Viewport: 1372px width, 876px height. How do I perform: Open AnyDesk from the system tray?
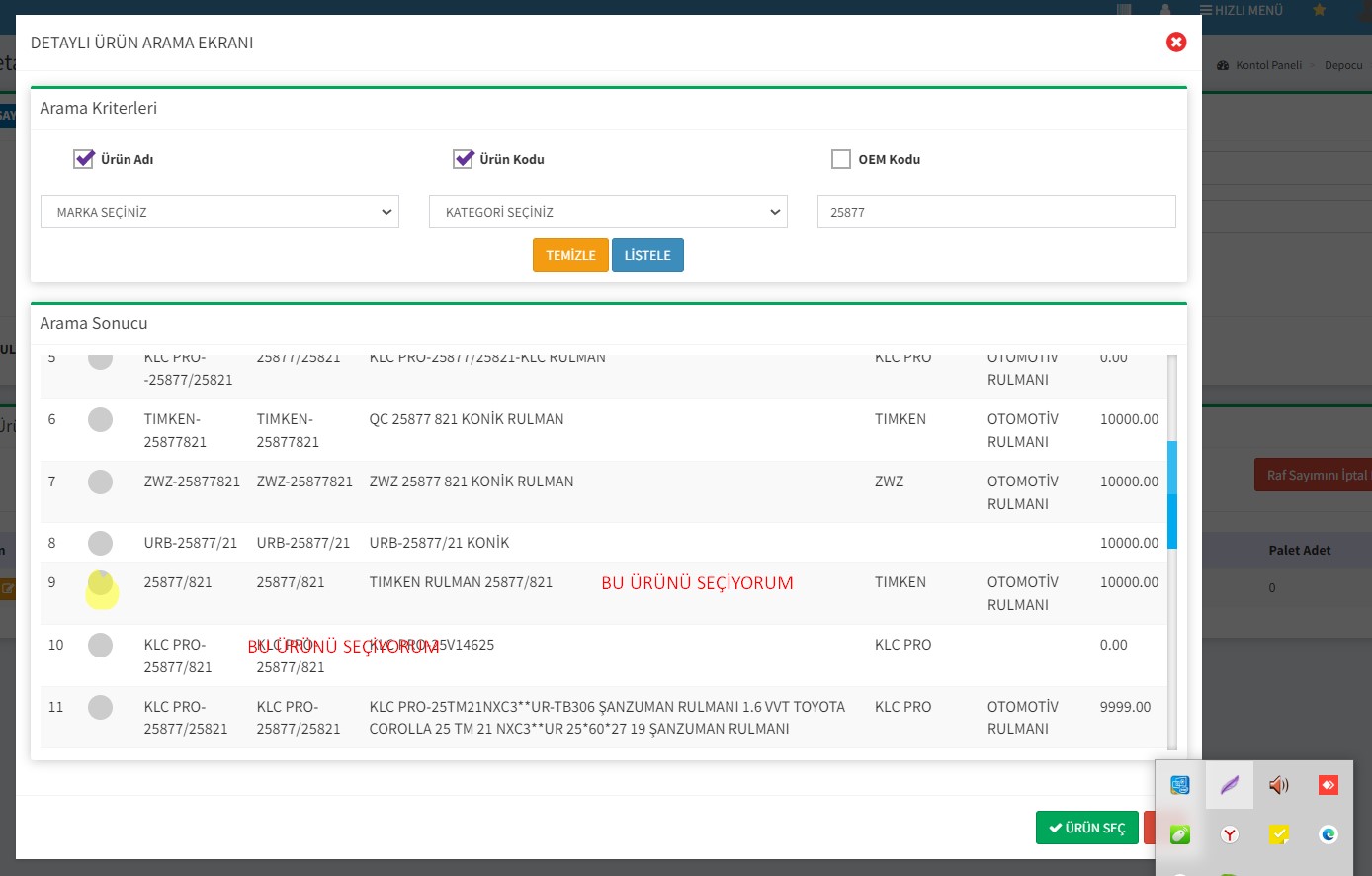click(1328, 785)
